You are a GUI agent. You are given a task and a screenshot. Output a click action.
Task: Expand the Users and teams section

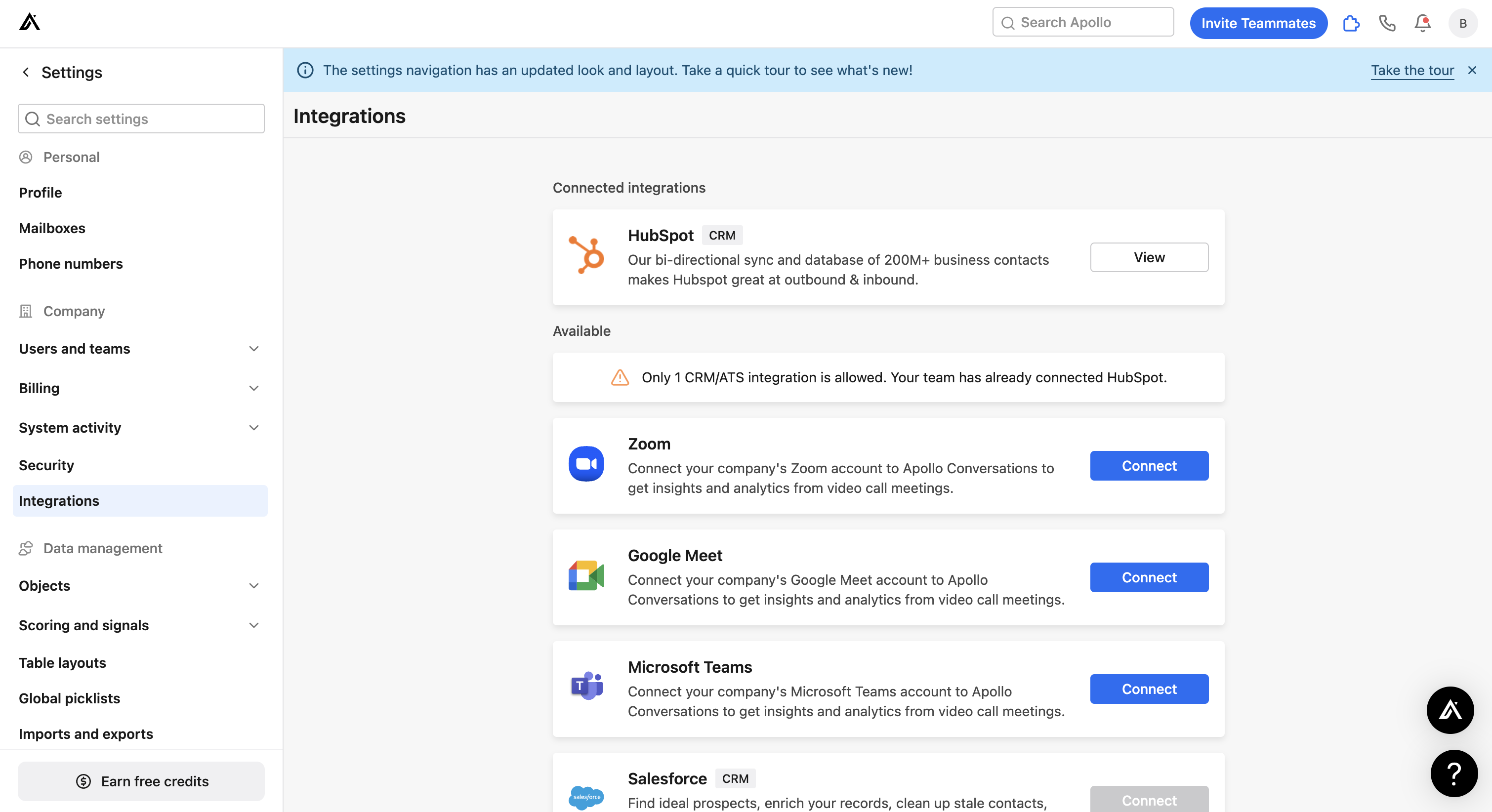pyautogui.click(x=253, y=349)
